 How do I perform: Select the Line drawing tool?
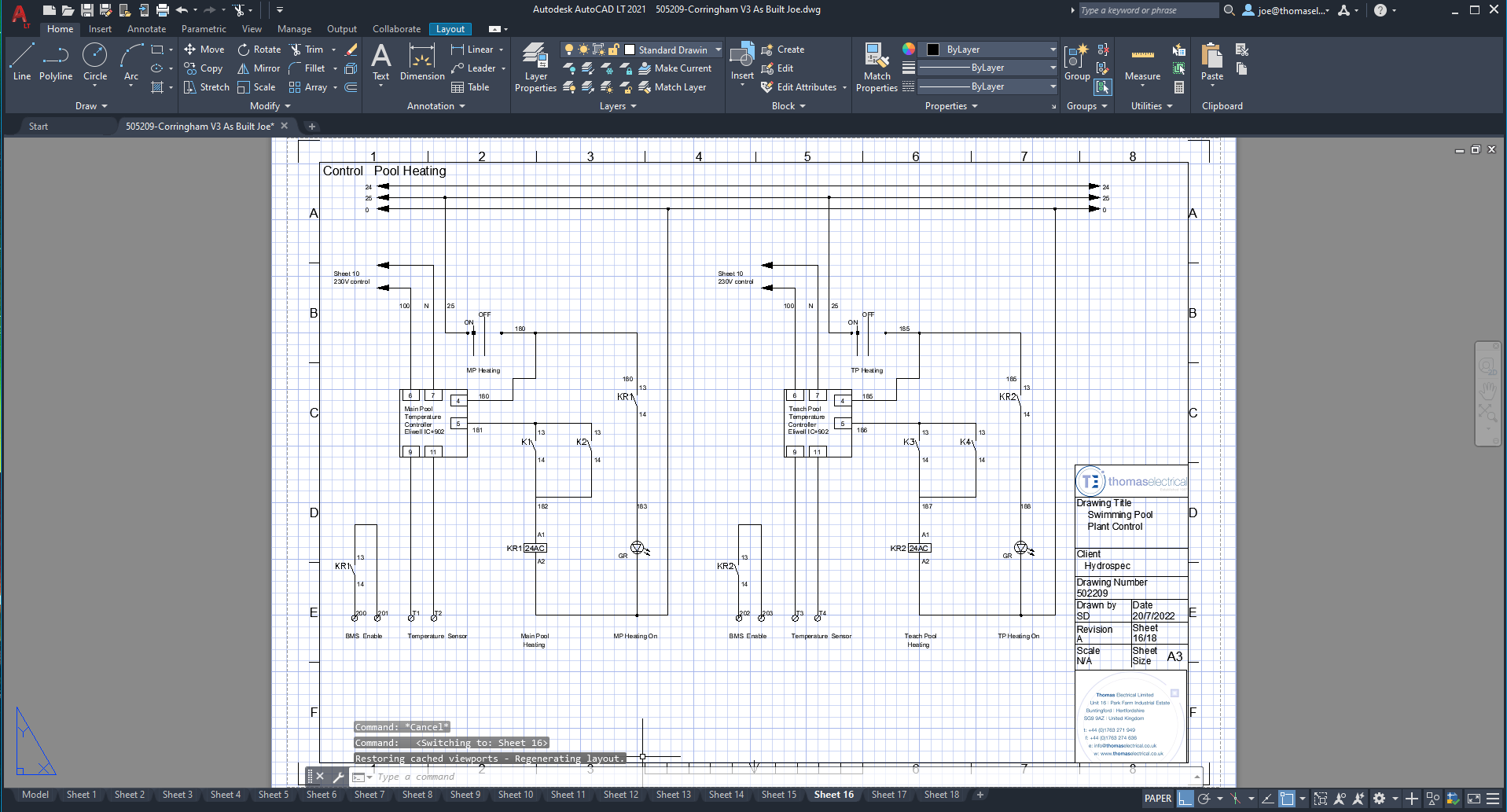[x=22, y=62]
